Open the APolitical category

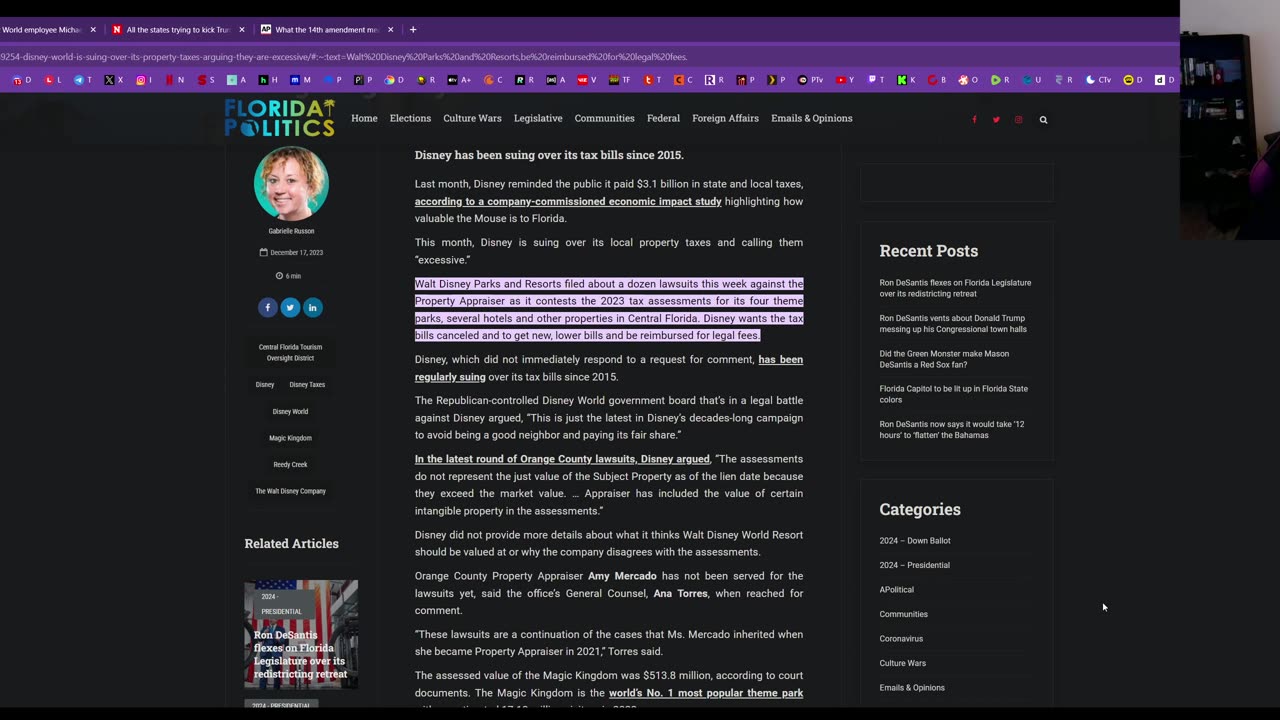click(x=896, y=590)
